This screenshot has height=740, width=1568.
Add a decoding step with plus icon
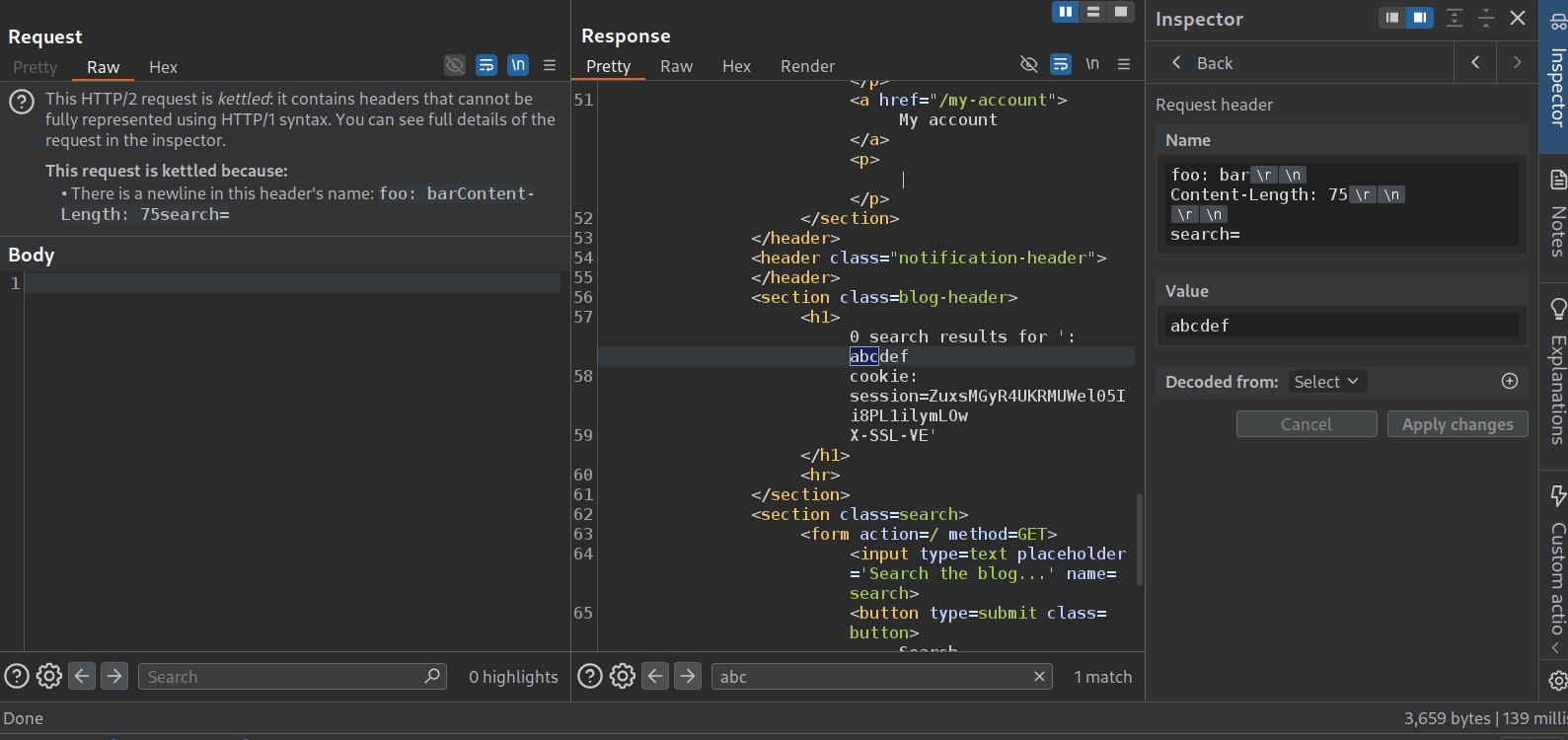click(x=1509, y=382)
